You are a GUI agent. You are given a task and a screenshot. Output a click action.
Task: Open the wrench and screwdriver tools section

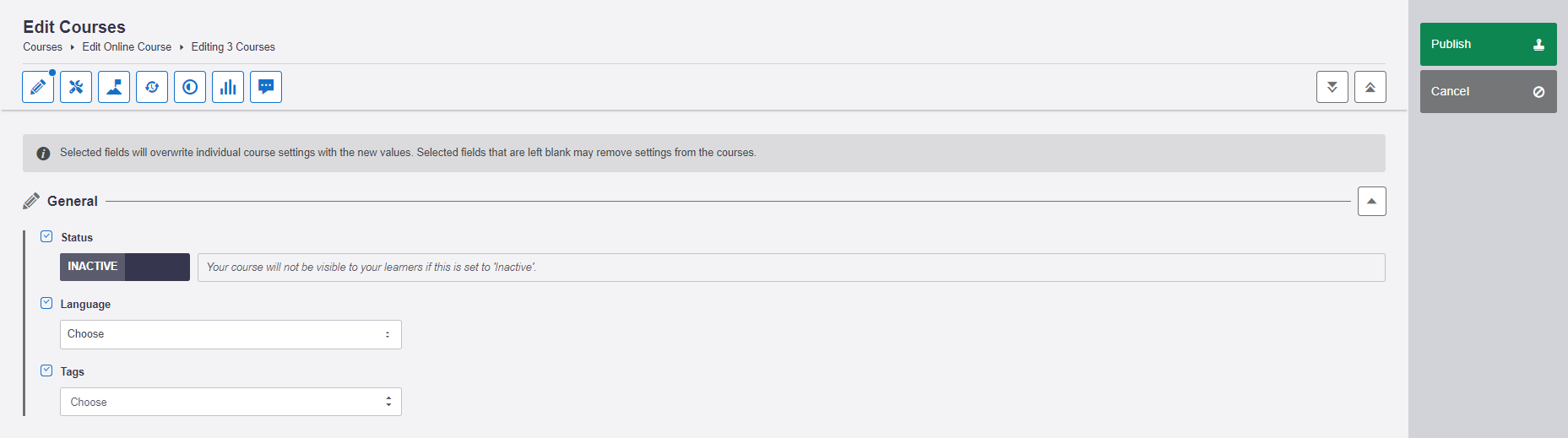tap(76, 87)
